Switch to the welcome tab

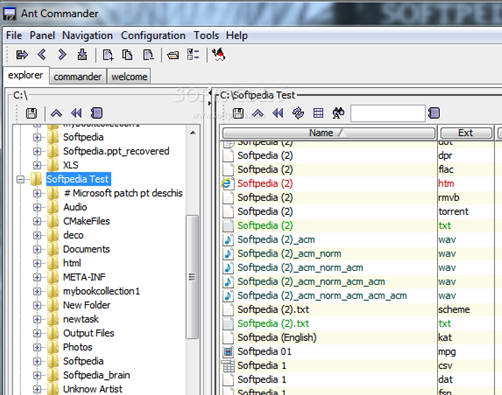(x=129, y=77)
